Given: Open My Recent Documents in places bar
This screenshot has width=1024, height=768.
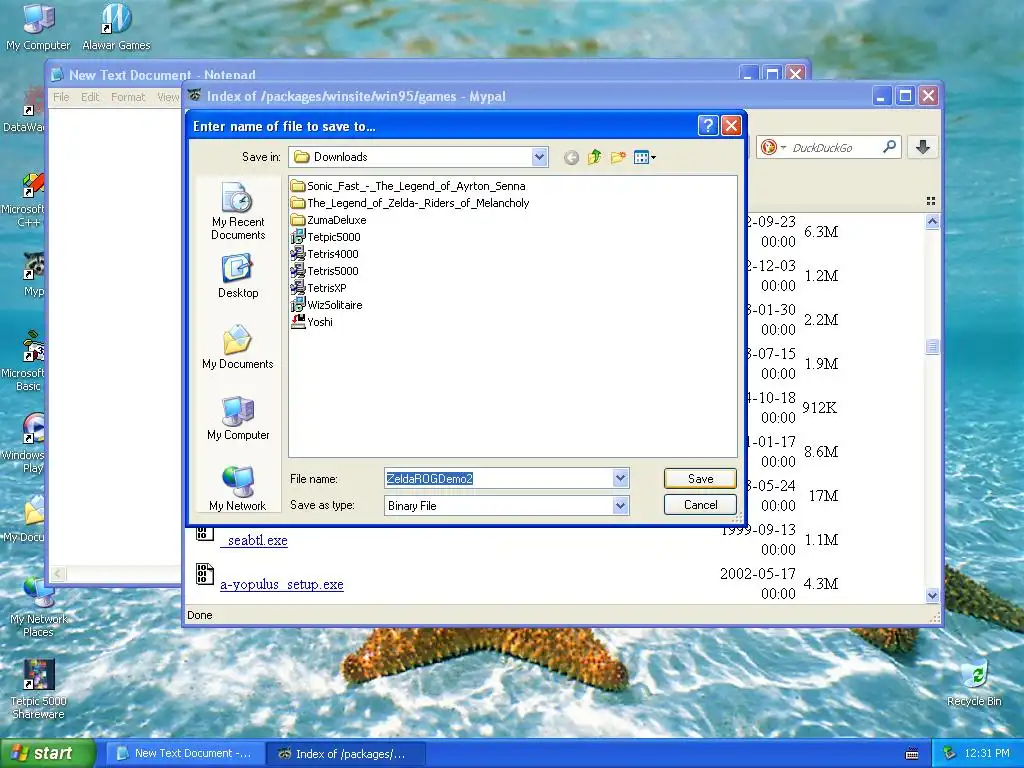Looking at the screenshot, I should (x=238, y=211).
